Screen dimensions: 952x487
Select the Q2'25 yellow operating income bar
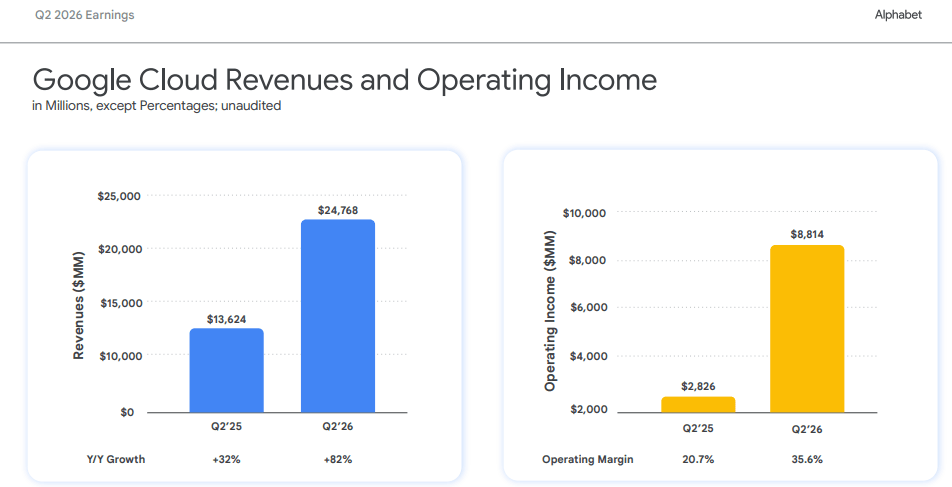(x=698, y=404)
